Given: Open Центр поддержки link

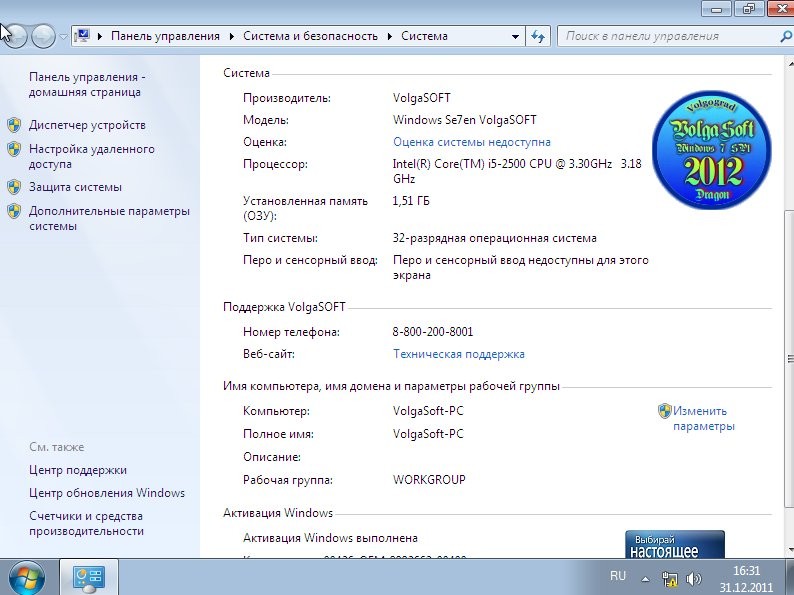Looking at the screenshot, I should click(78, 470).
